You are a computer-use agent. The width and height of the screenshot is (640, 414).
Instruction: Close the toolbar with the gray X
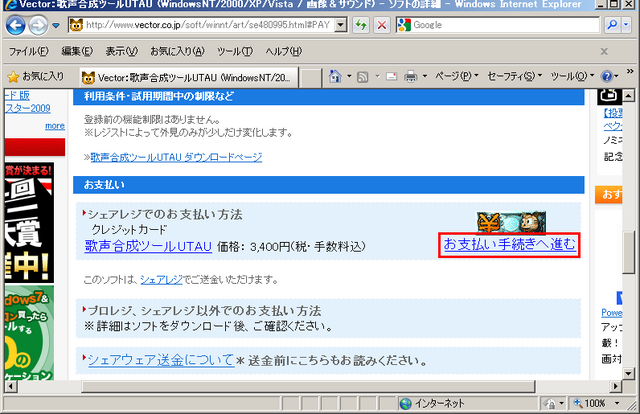coord(604,51)
